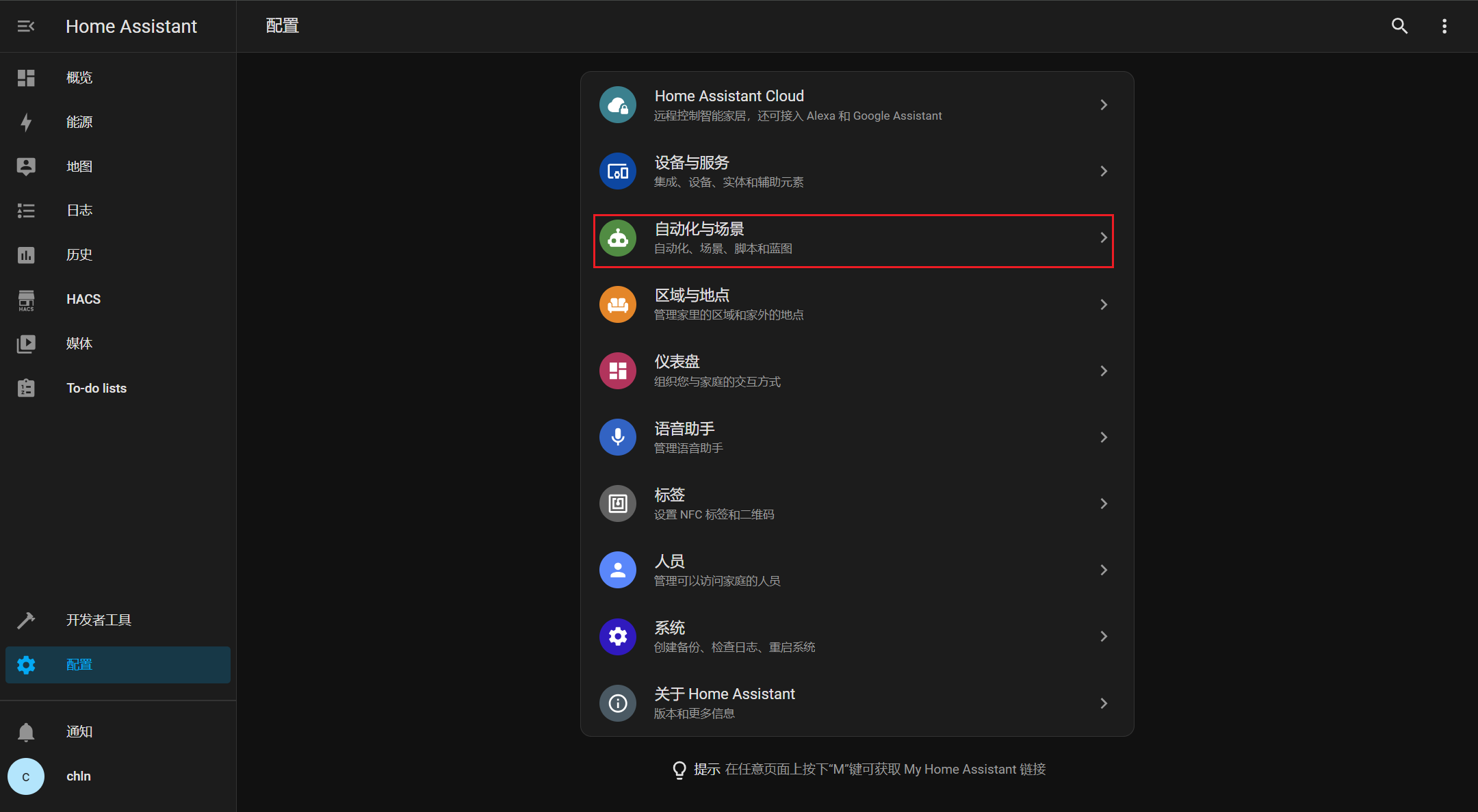1478x812 pixels.
Task: Click the 语音助手 microphone icon
Action: click(618, 437)
